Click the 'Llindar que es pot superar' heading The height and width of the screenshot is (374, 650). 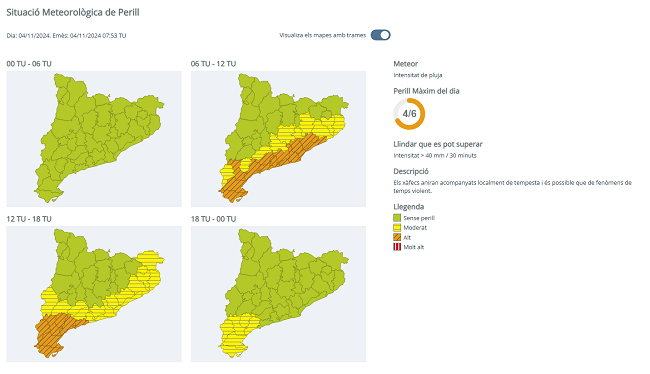point(438,144)
